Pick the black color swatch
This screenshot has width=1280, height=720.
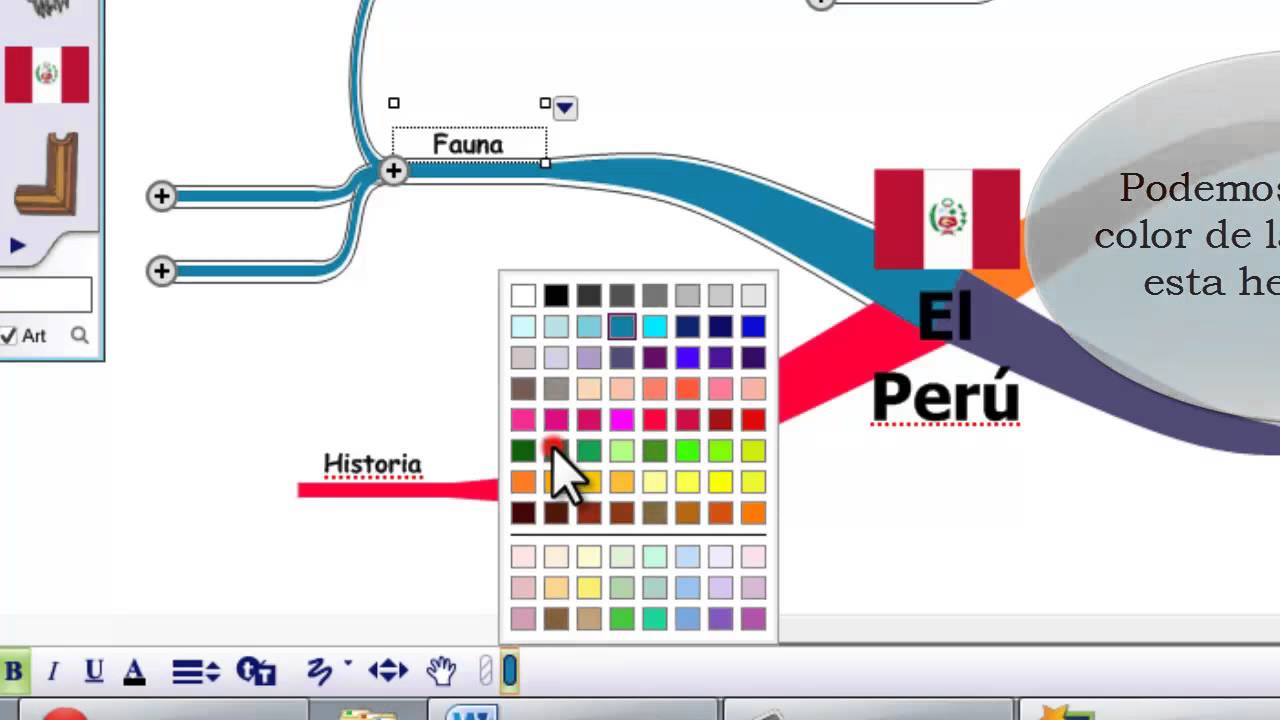556,295
